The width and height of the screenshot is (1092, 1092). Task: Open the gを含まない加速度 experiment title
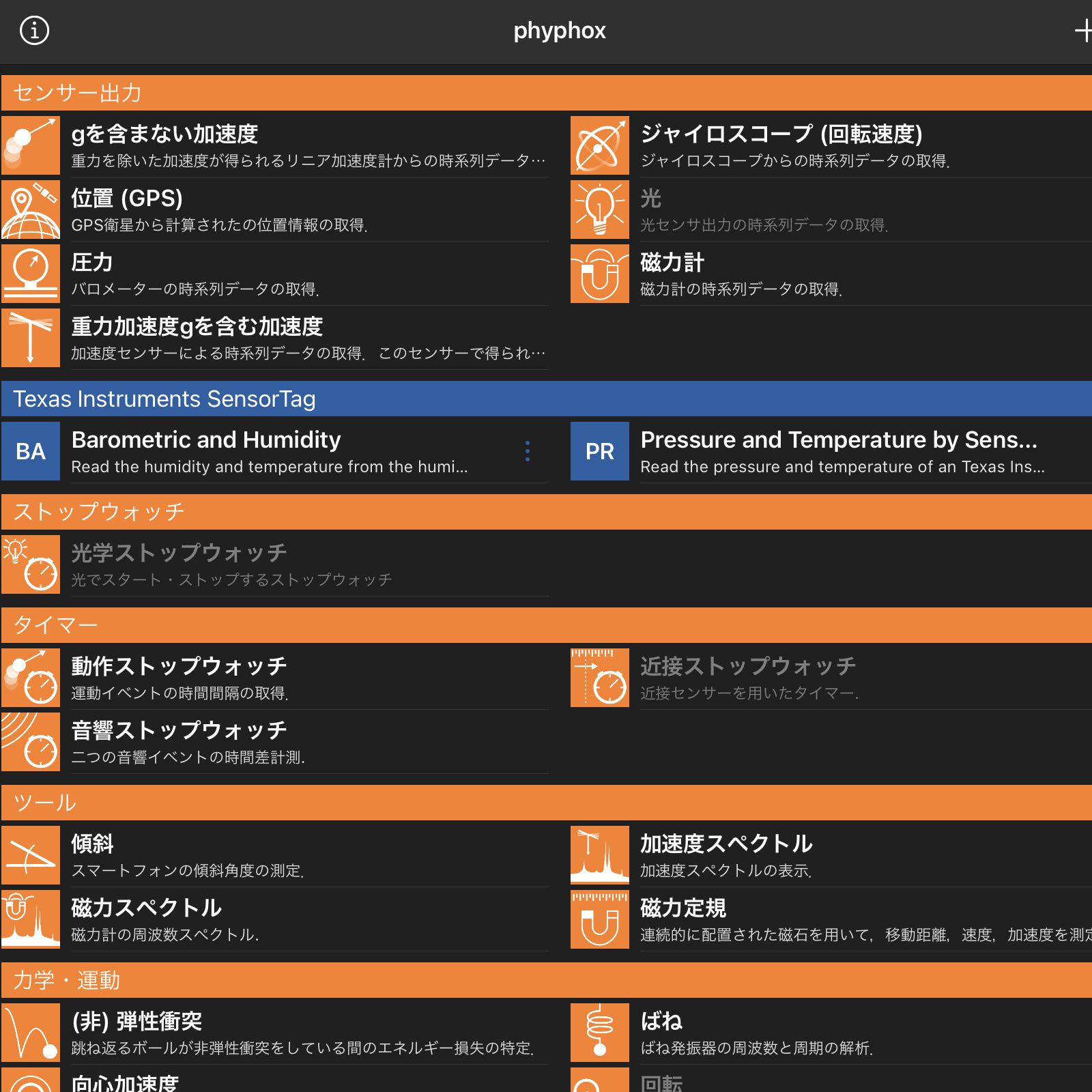coord(164,134)
